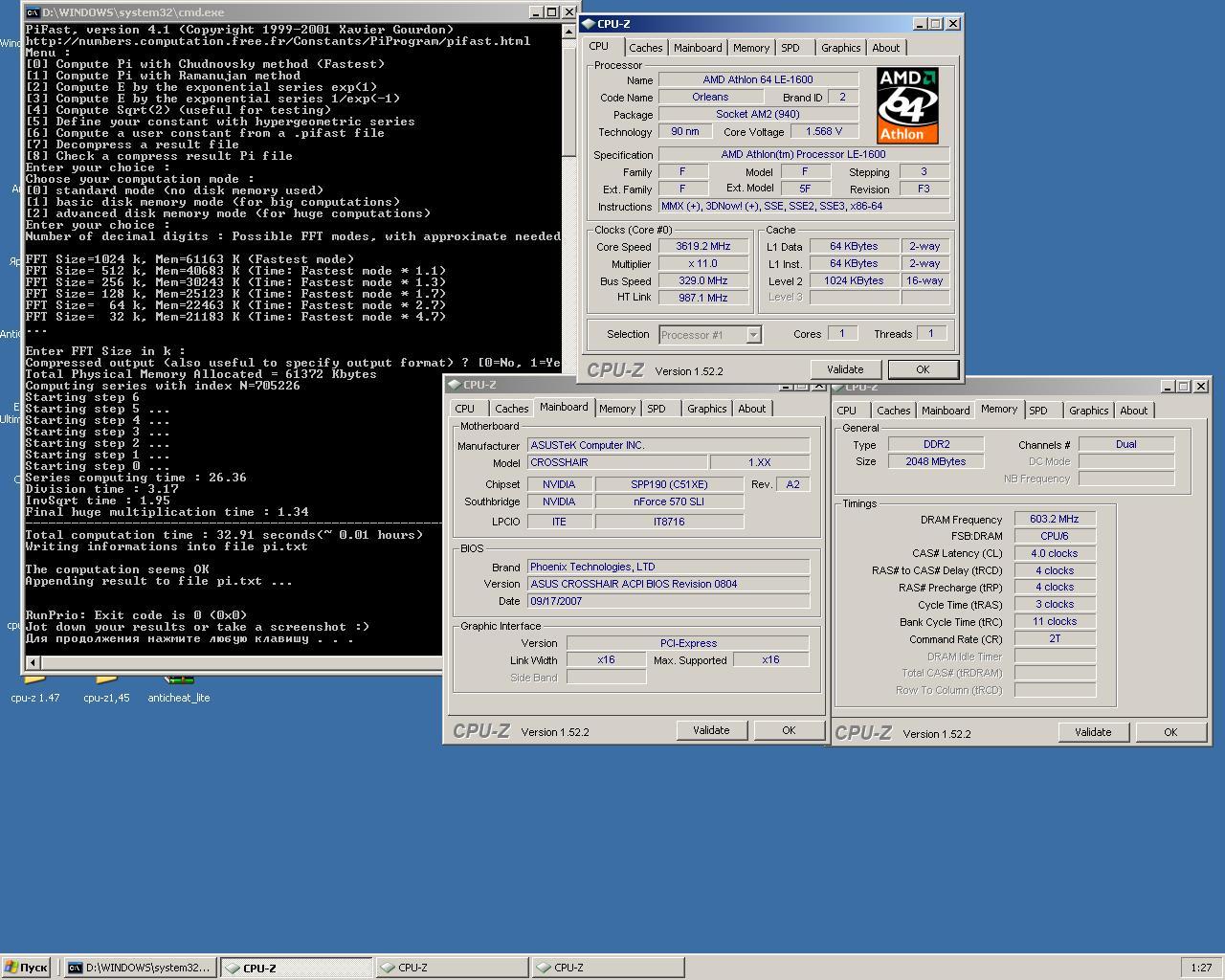Switch to Graphics tab in CPU window
The height and width of the screenshot is (980, 1225).
click(840, 48)
